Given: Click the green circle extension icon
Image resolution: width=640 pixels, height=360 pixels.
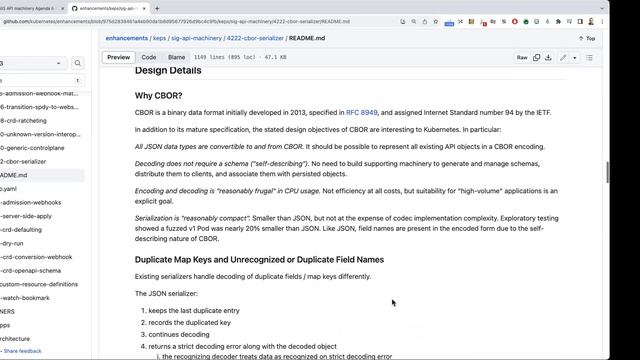Looking at the screenshot, I should click(x=526, y=22).
